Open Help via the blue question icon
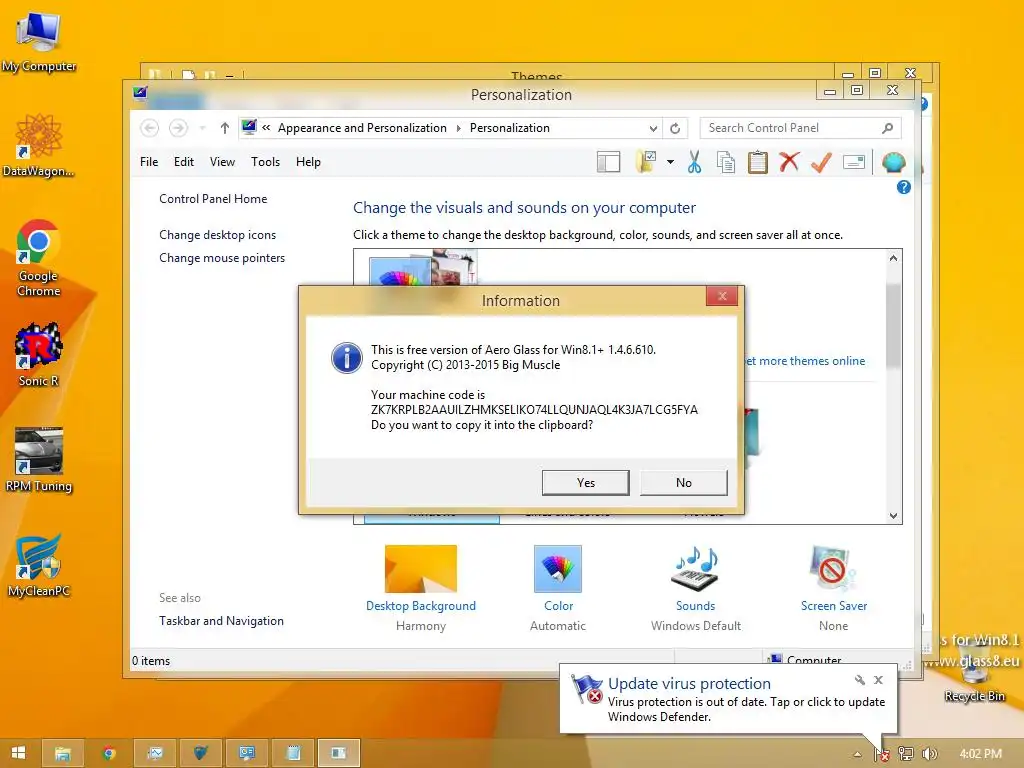The width and height of the screenshot is (1024, 768). tap(904, 187)
